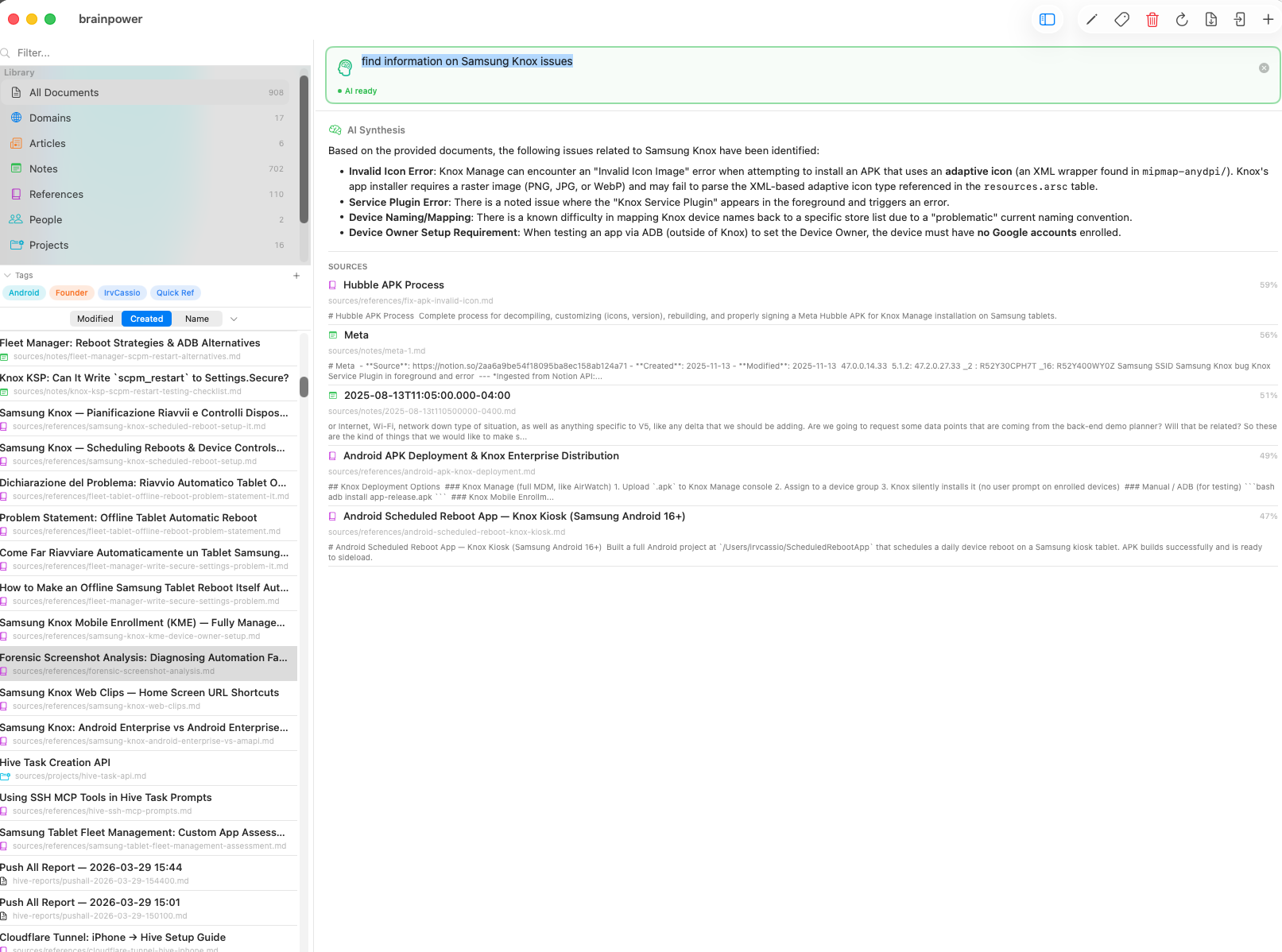Open How to Make an Offline Samsung Tablet document
Viewport: 1282px width, 952px height.
(x=149, y=594)
